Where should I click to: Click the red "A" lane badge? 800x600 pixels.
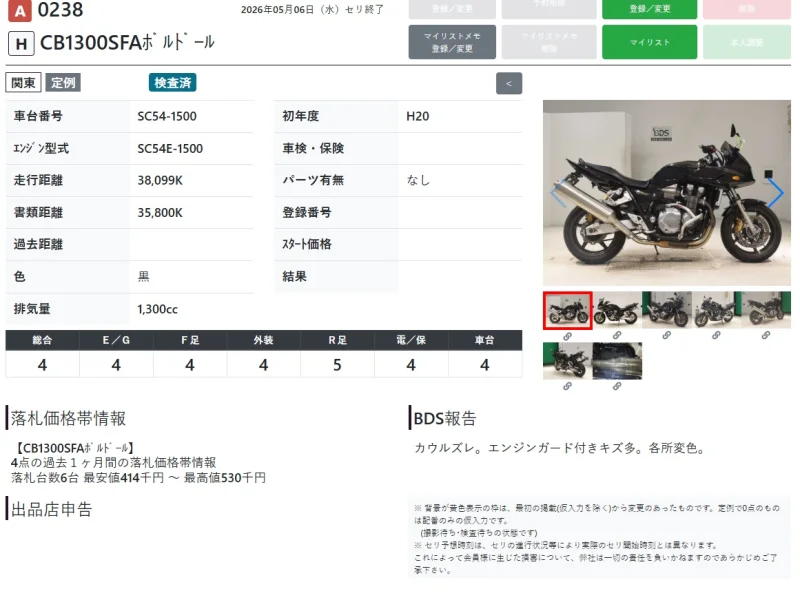[x=20, y=11]
